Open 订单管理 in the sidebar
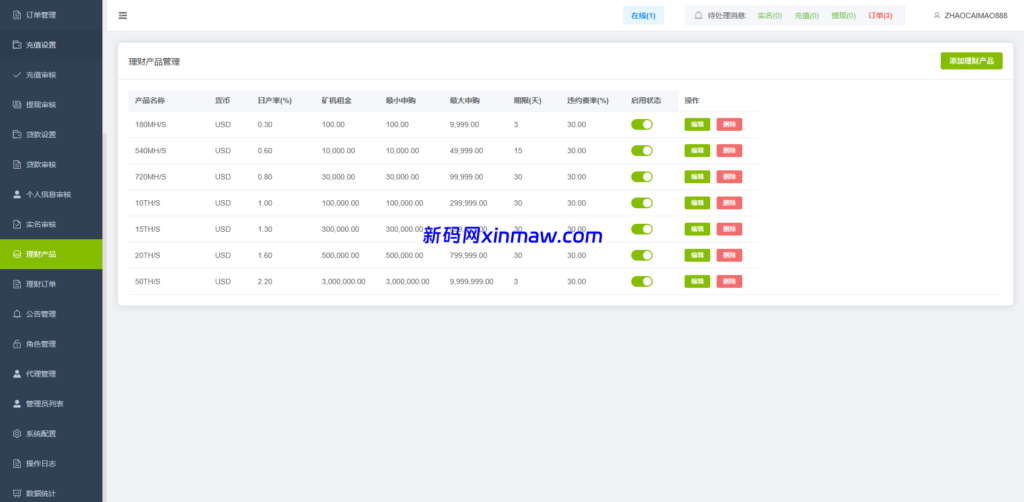The width and height of the screenshot is (1024, 502). point(51,14)
